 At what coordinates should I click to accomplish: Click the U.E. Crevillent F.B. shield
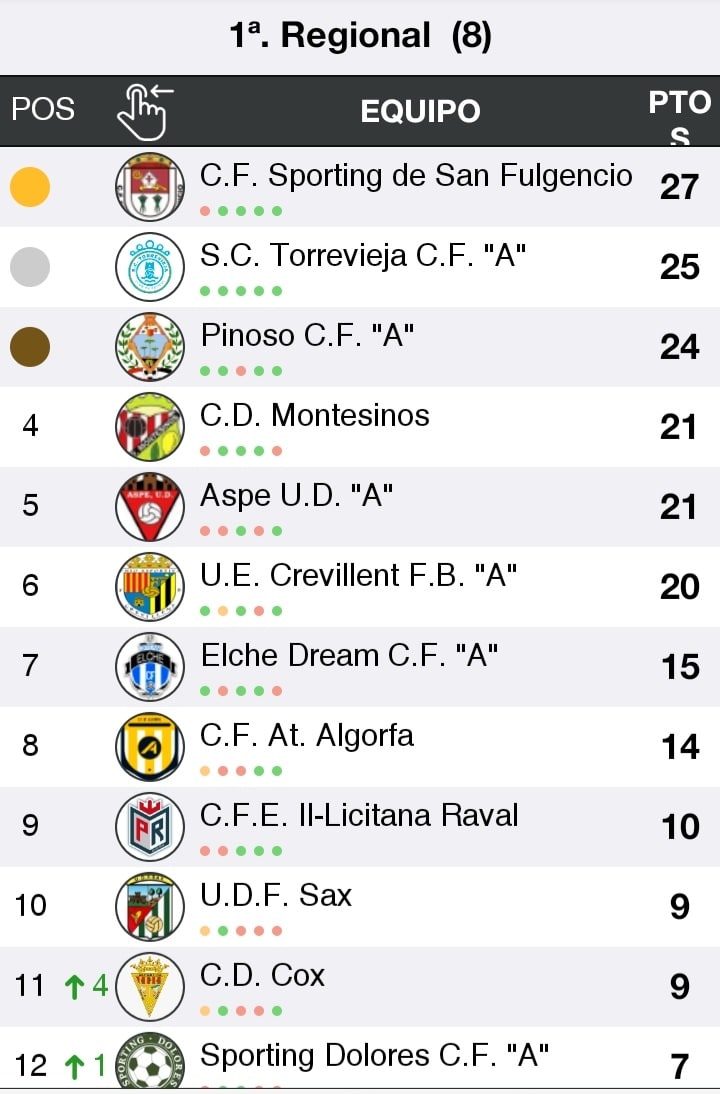tap(150, 587)
